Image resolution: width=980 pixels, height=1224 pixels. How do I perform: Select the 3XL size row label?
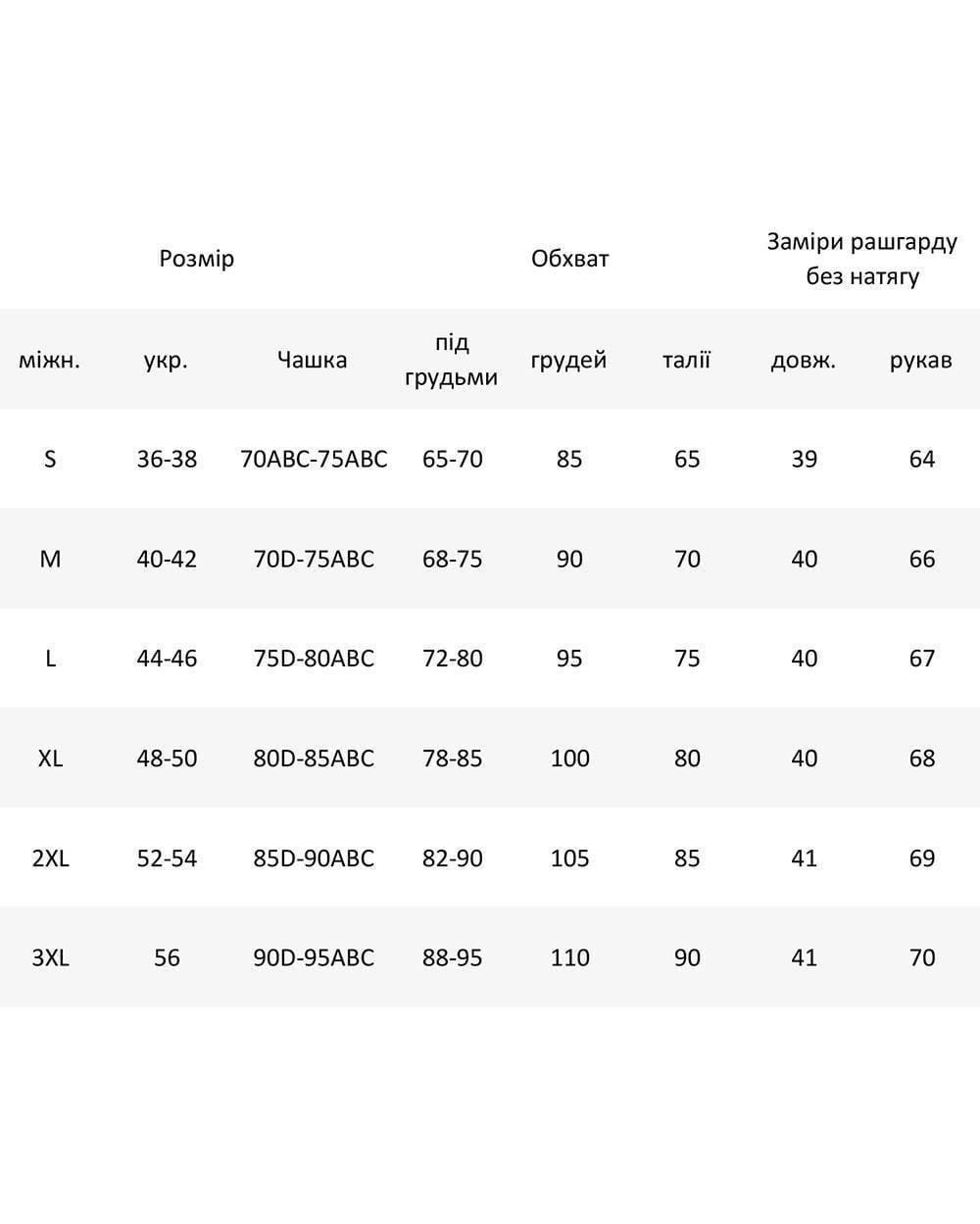coord(50,957)
